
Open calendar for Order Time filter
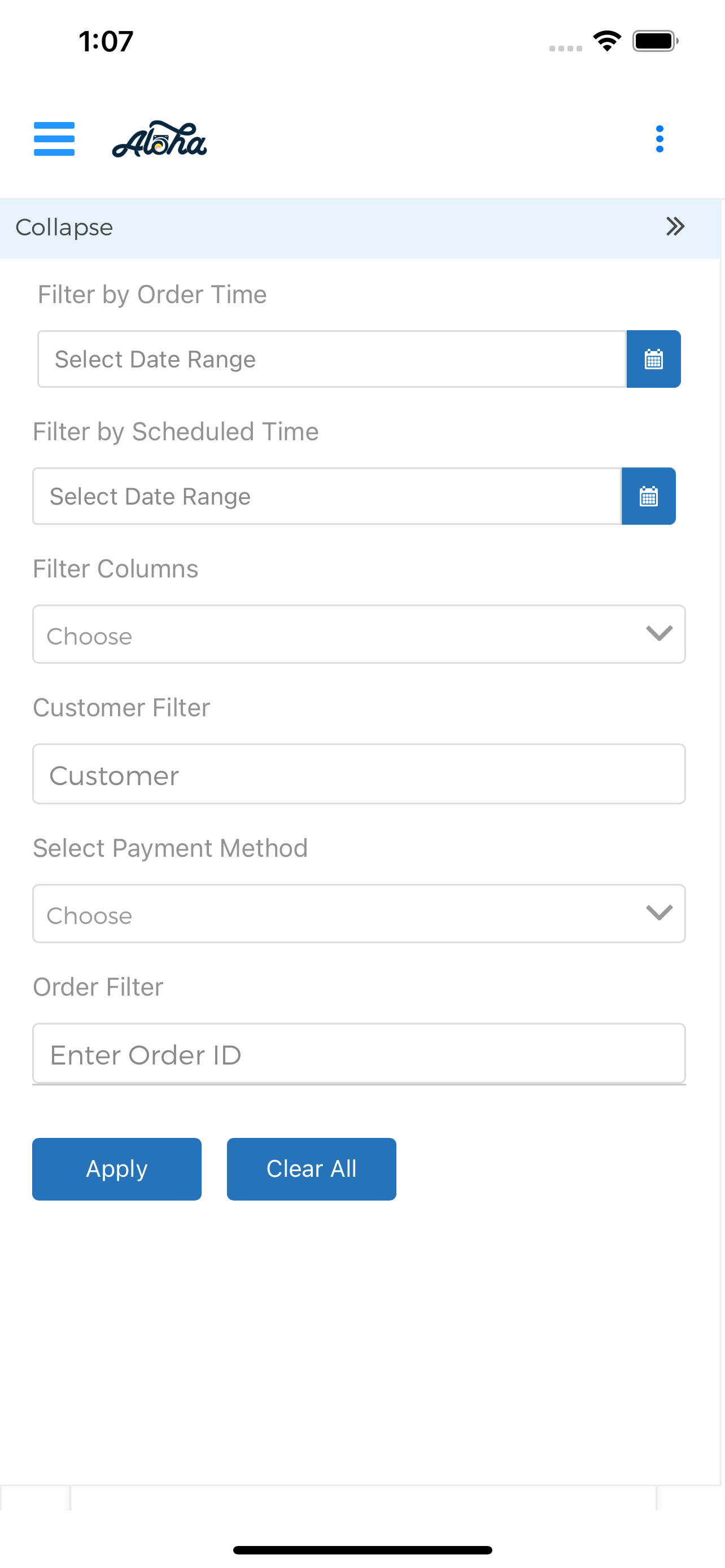coord(653,359)
